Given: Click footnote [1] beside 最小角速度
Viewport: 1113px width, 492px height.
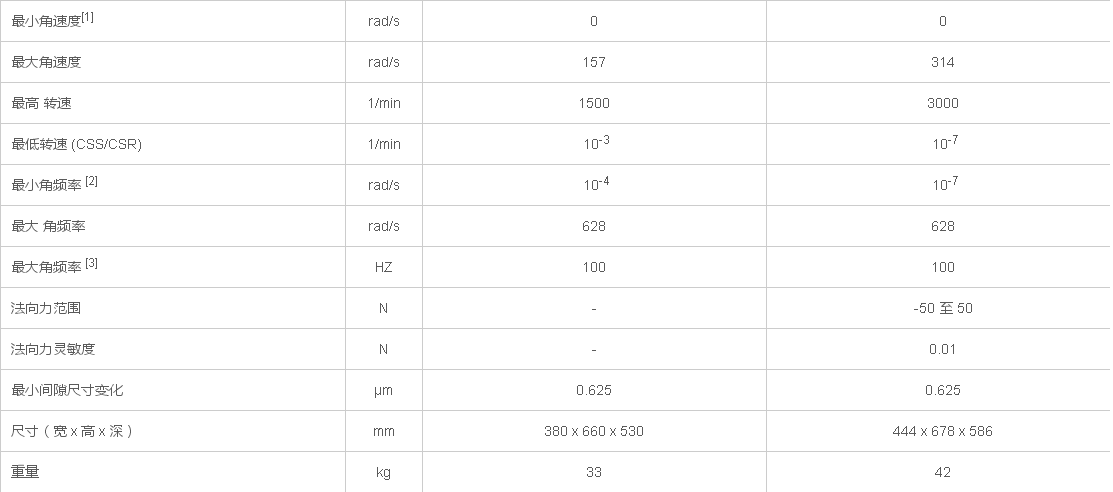Looking at the screenshot, I should (88, 17).
